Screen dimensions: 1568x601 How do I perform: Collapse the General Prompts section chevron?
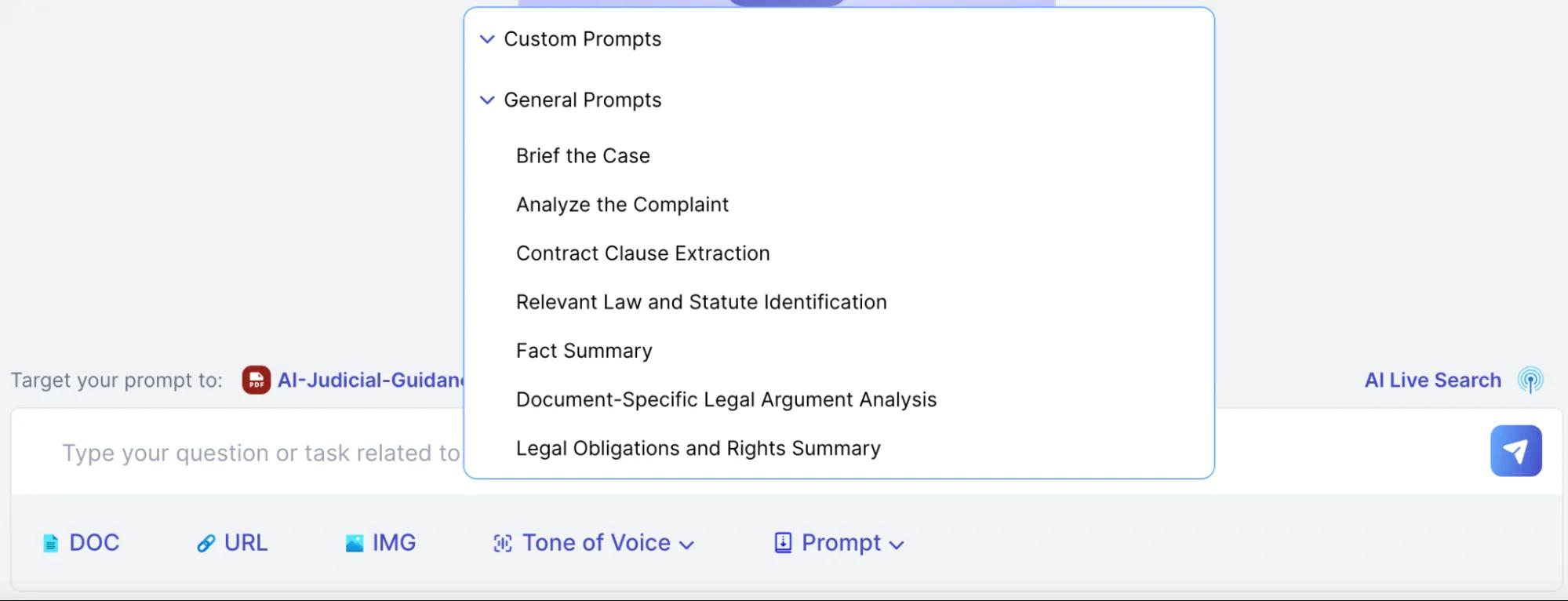[x=487, y=100]
